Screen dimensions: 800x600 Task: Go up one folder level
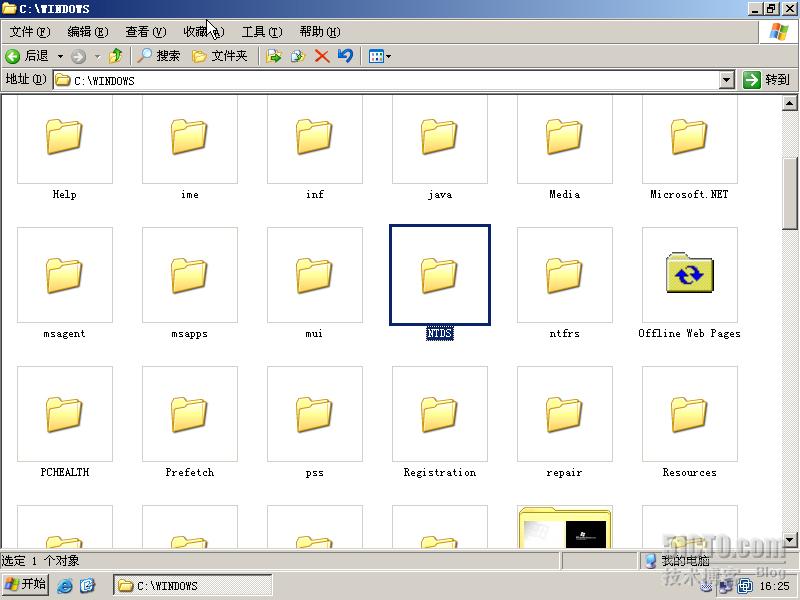pyautogui.click(x=116, y=56)
